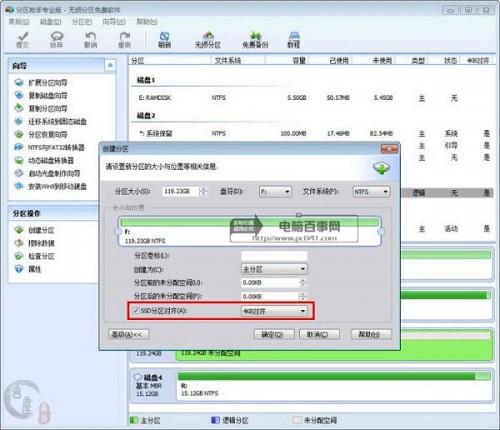
Task: Click the 分区前的未分配空间 value field
Action: point(270,283)
